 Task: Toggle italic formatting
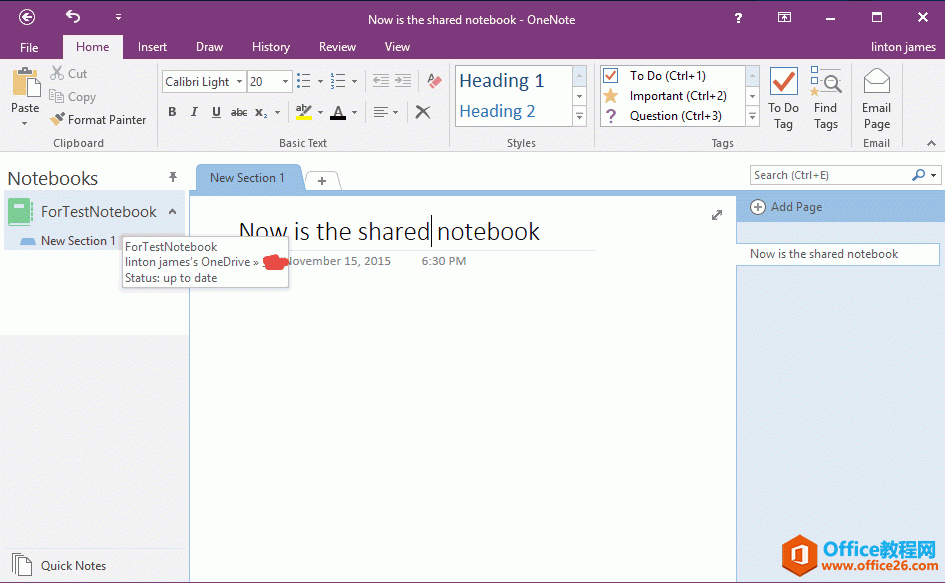(194, 112)
